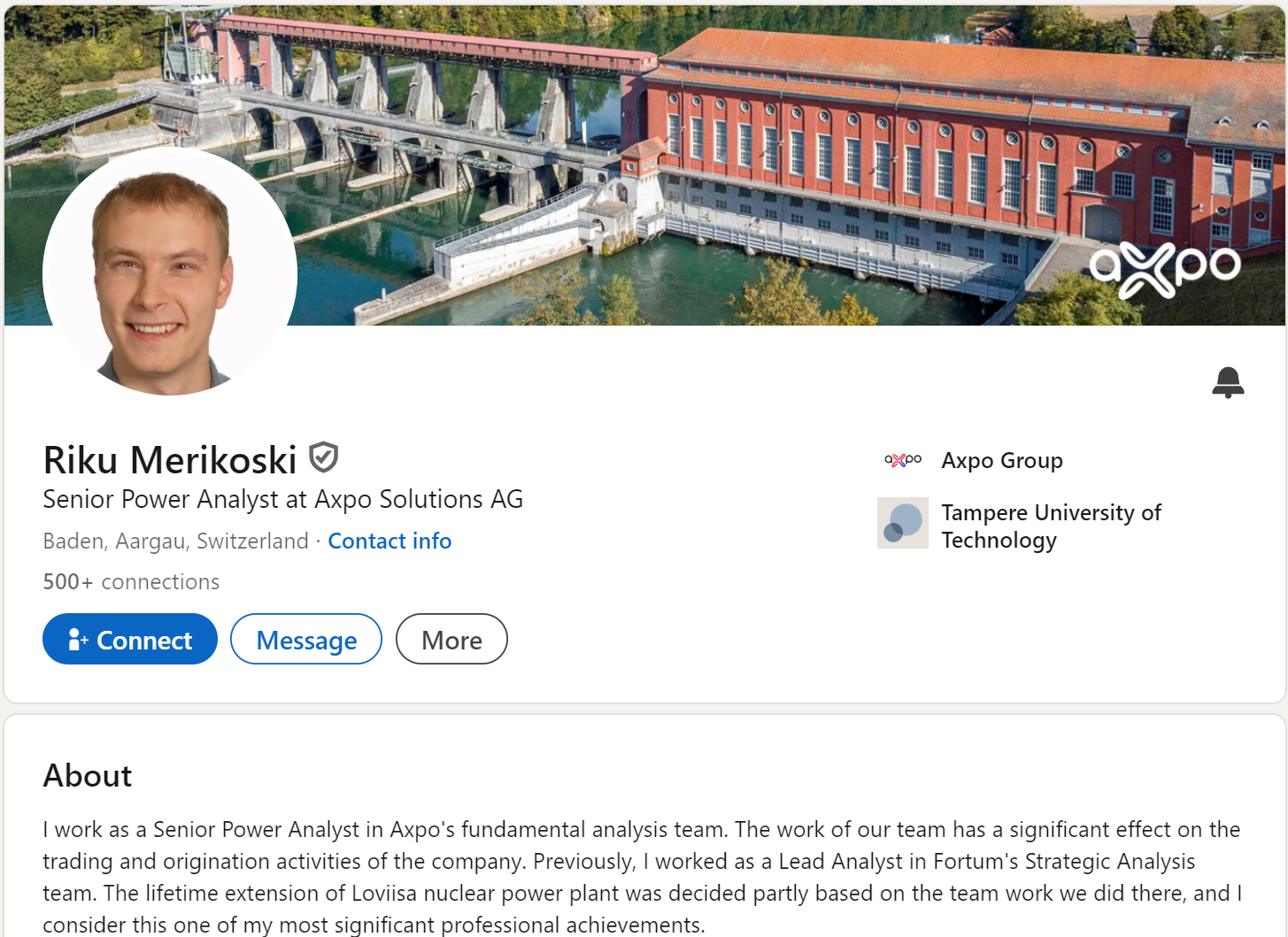Click the Axpo Group logo icon

[903, 460]
